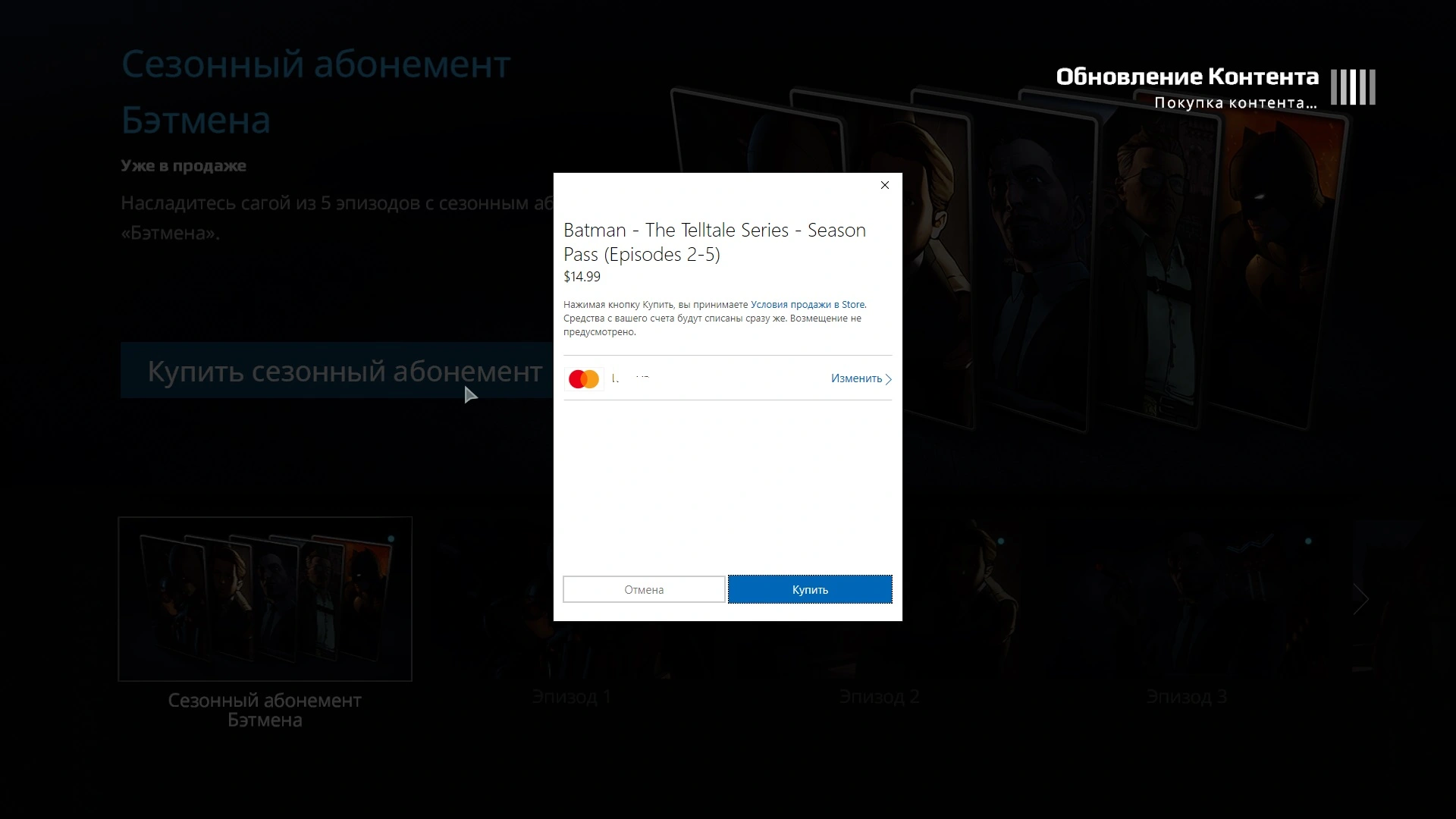This screenshot has height=819, width=1456.
Task: Click the Сезонный абонемент Бэтмена page heading
Action: click(x=316, y=92)
